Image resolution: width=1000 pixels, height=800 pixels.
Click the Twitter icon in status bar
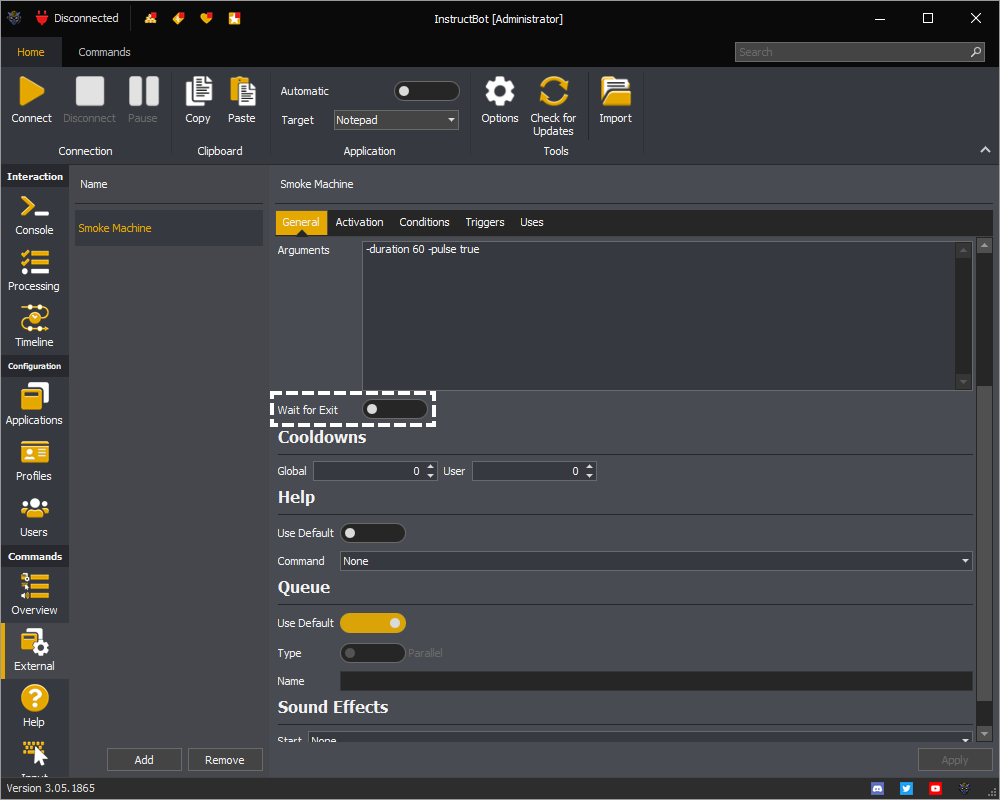pyautogui.click(x=906, y=789)
